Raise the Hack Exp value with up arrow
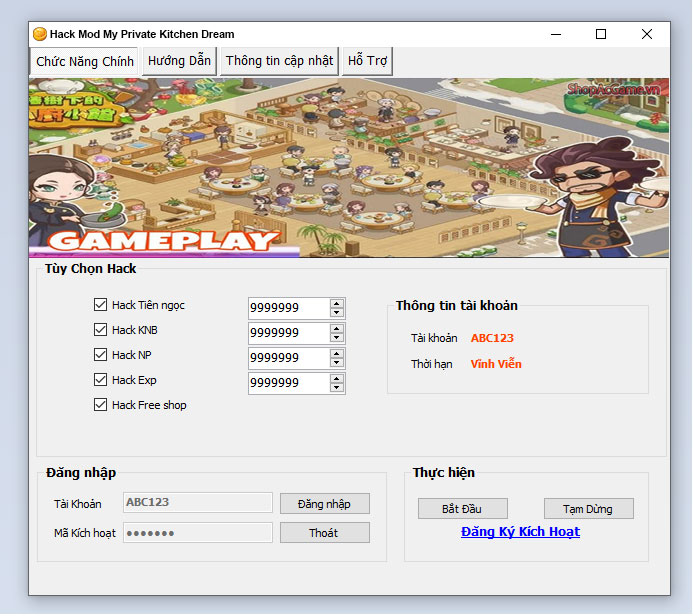693x616 pixels. (x=337, y=379)
